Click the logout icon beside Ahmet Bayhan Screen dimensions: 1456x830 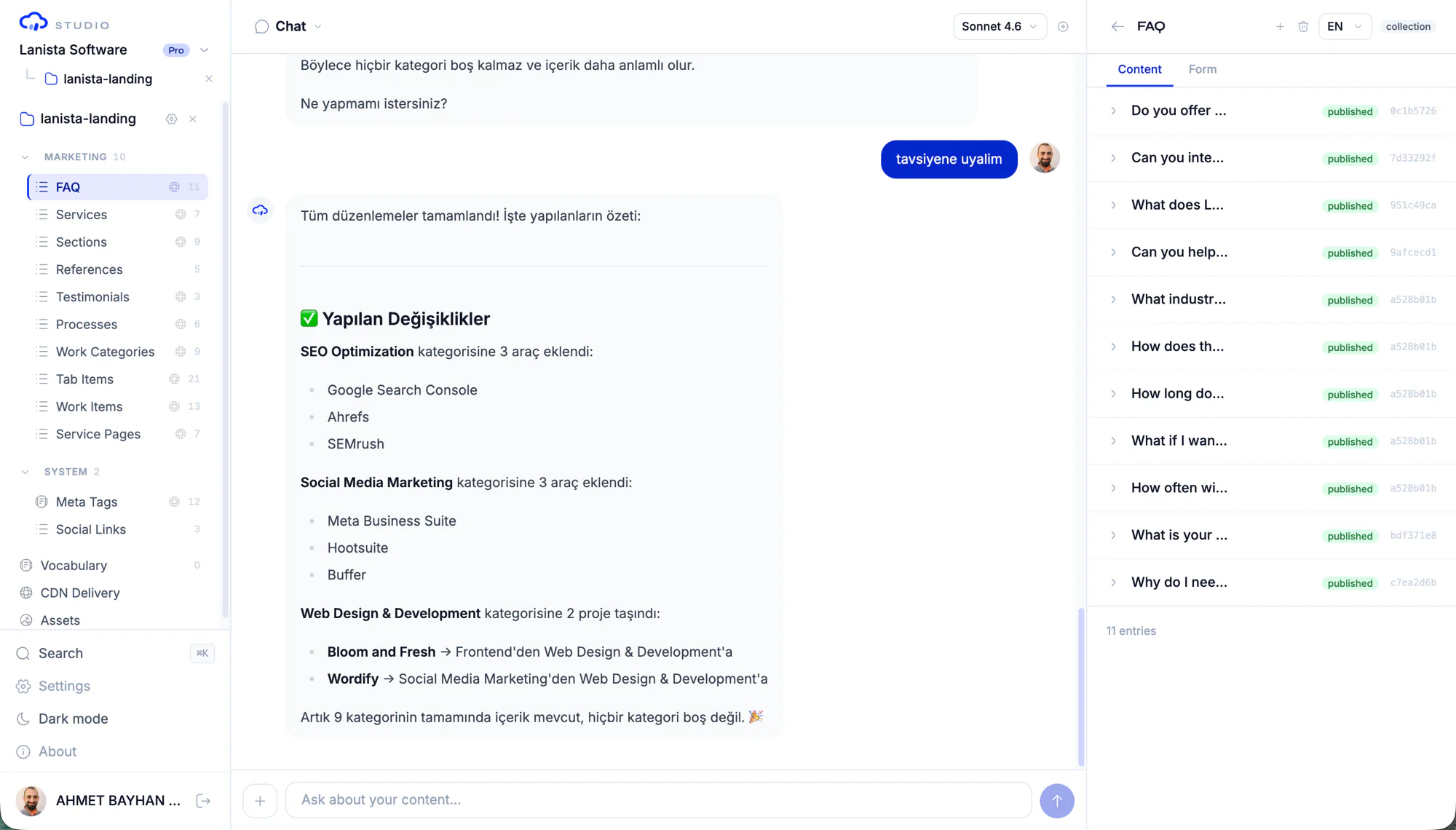tap(204, 801)
